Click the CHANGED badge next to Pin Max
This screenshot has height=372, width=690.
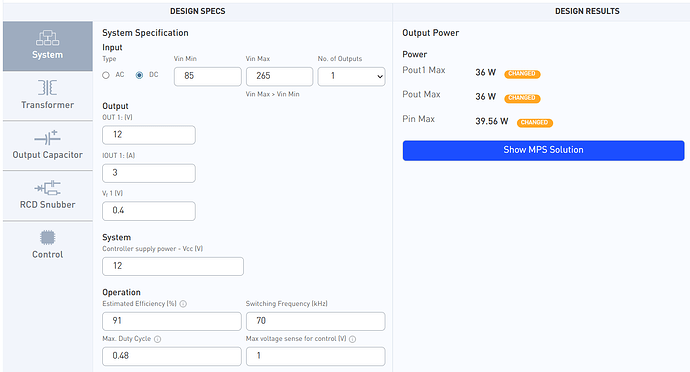click(x=535, y=123)
